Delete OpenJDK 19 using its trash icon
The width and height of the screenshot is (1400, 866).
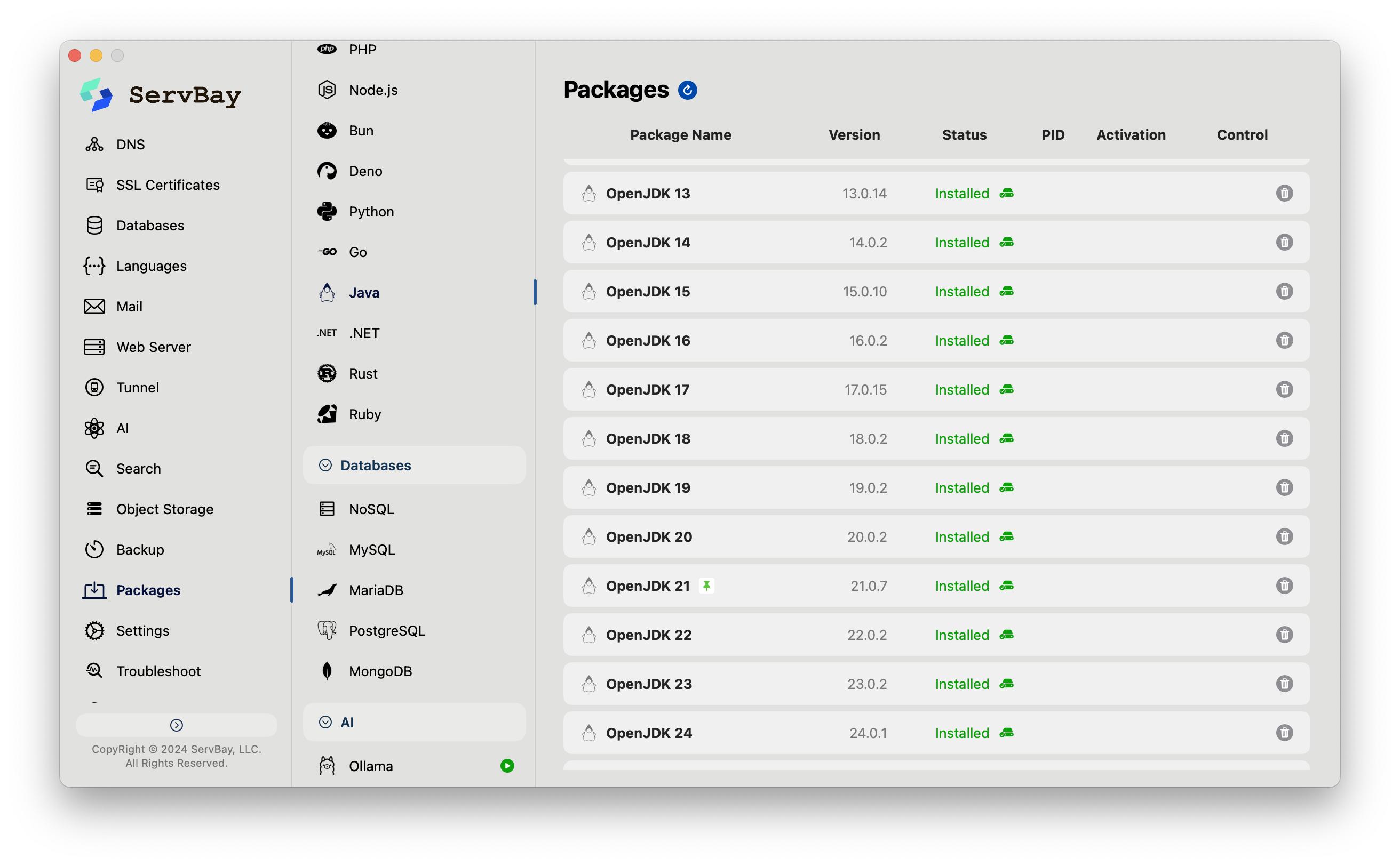pyautogui.click(x=1284, y=488)
